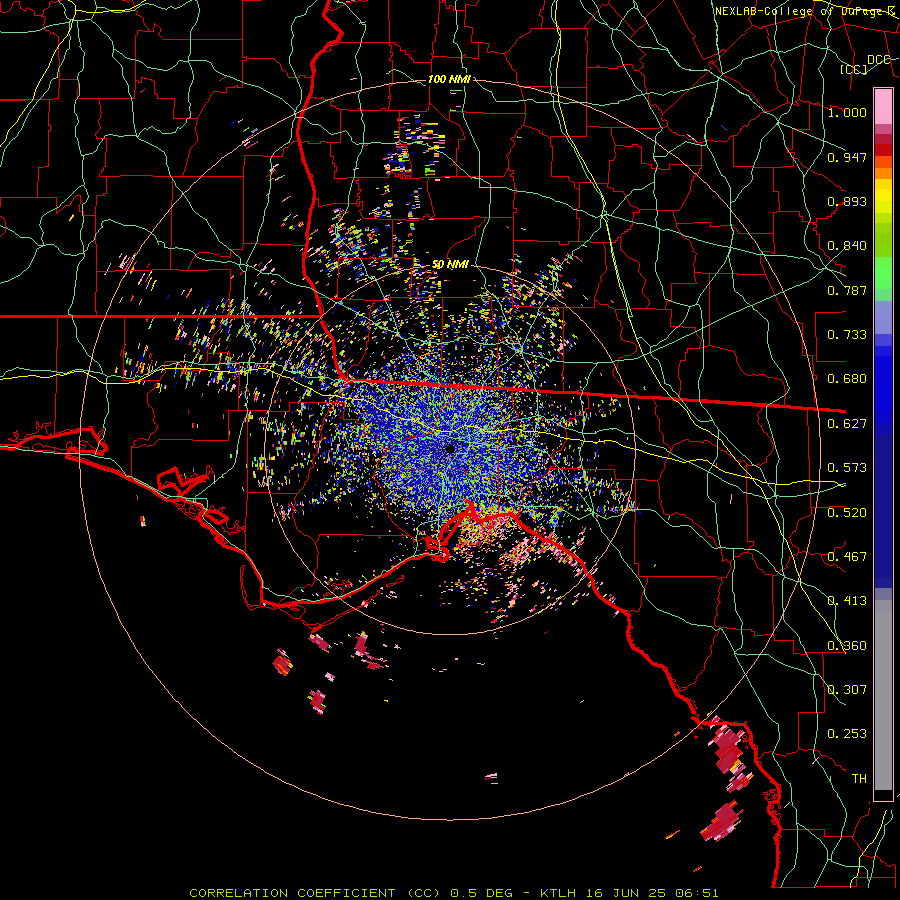Click the 0.893 color scale value

(847, 201)
